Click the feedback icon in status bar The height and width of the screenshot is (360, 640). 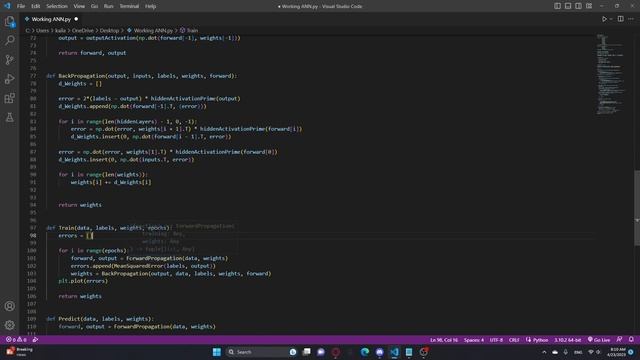click(x=620, y=340)
